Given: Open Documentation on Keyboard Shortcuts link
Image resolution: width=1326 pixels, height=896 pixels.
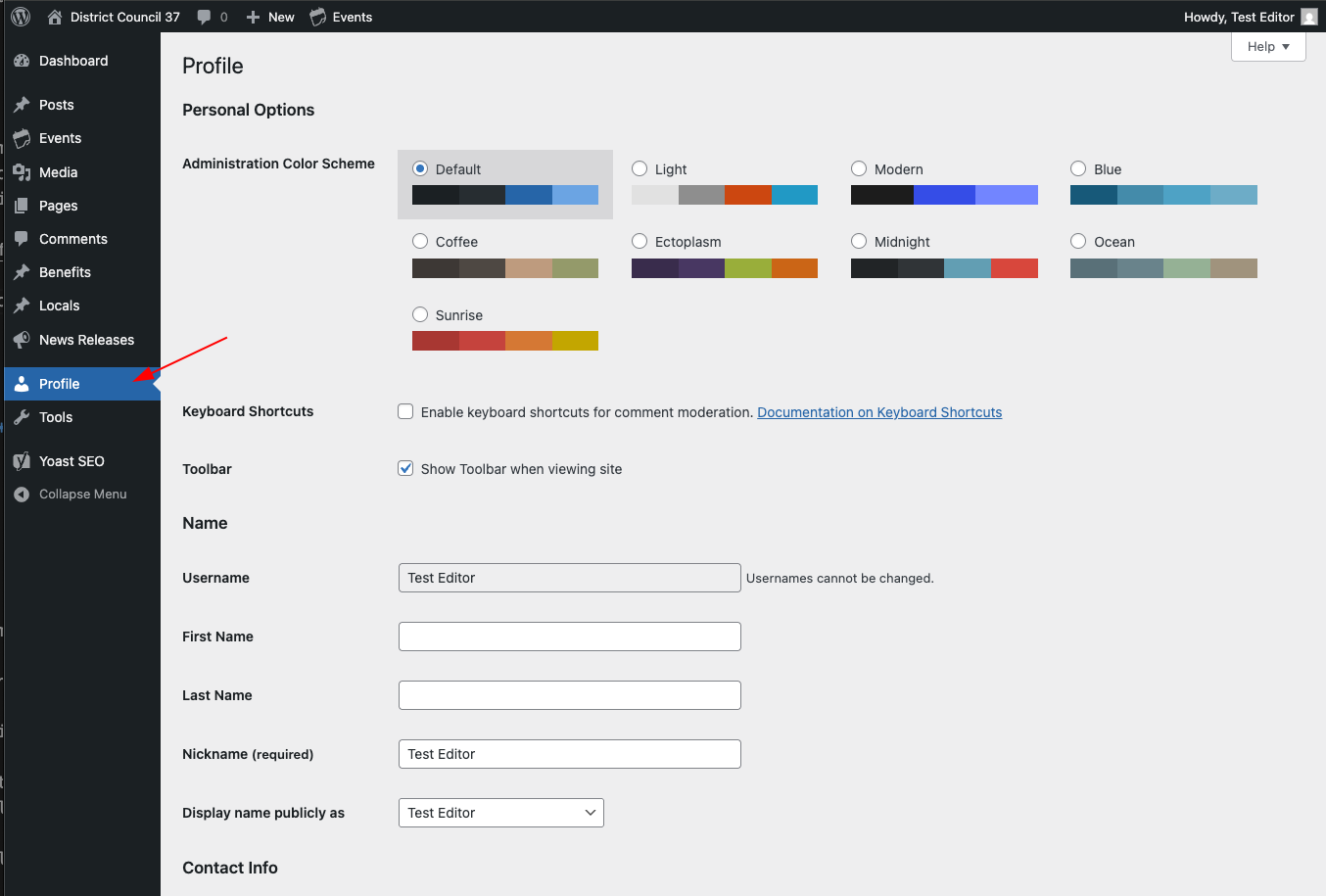Looking at the screenshot, I should pyautogui.click(x=878, y=411).
